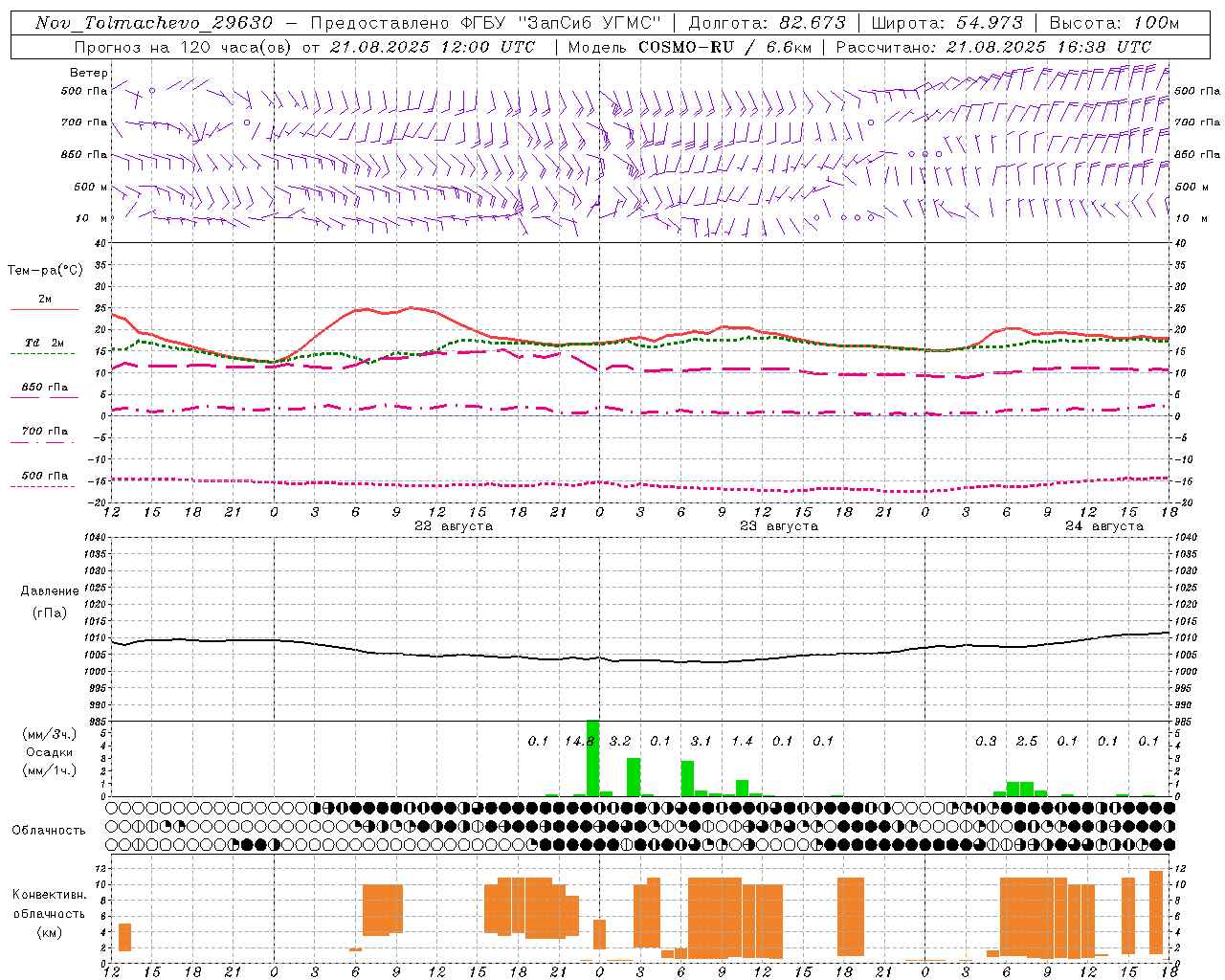The height and width of the screenshot is (980, 1225).
Task: Click the Долгота: 82.673 field
Action: pyautogui.click(x=767, y=23)
